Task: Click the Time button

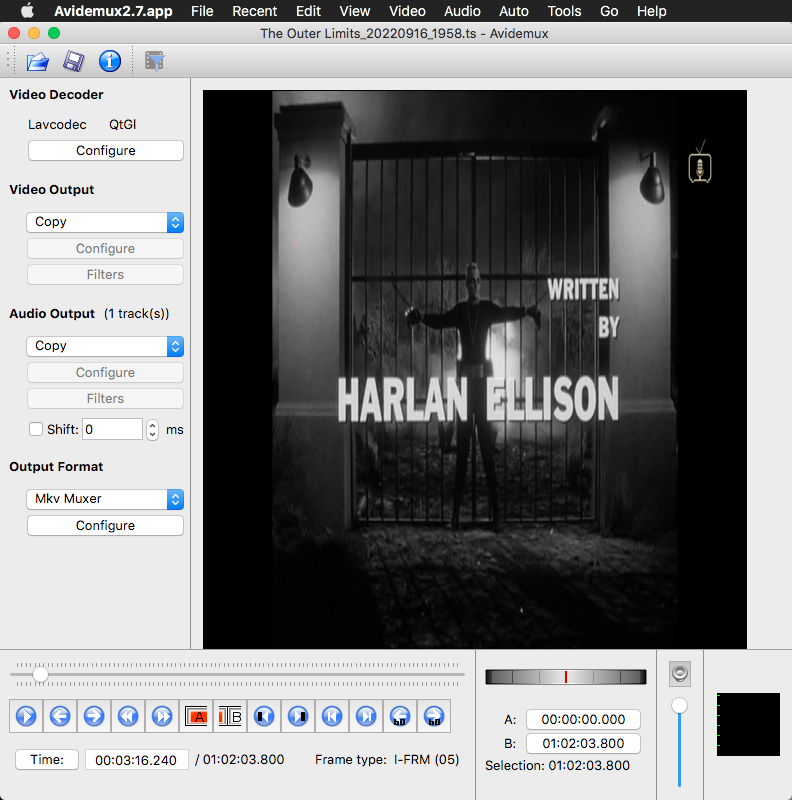Action: (47, 760)
